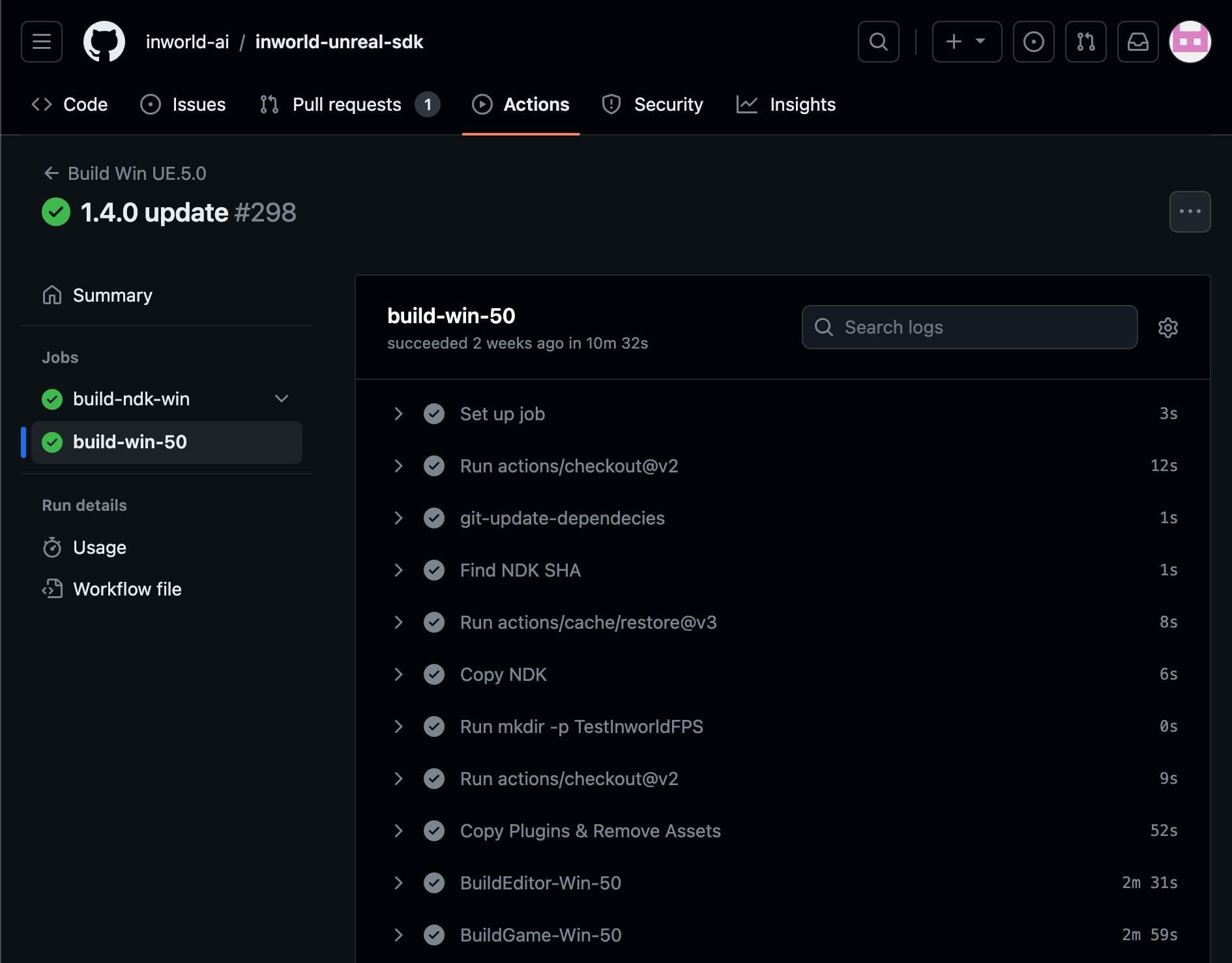Open the create new plus dropdown
Screen dimensions: 1232x963
[x=966, y=42]
